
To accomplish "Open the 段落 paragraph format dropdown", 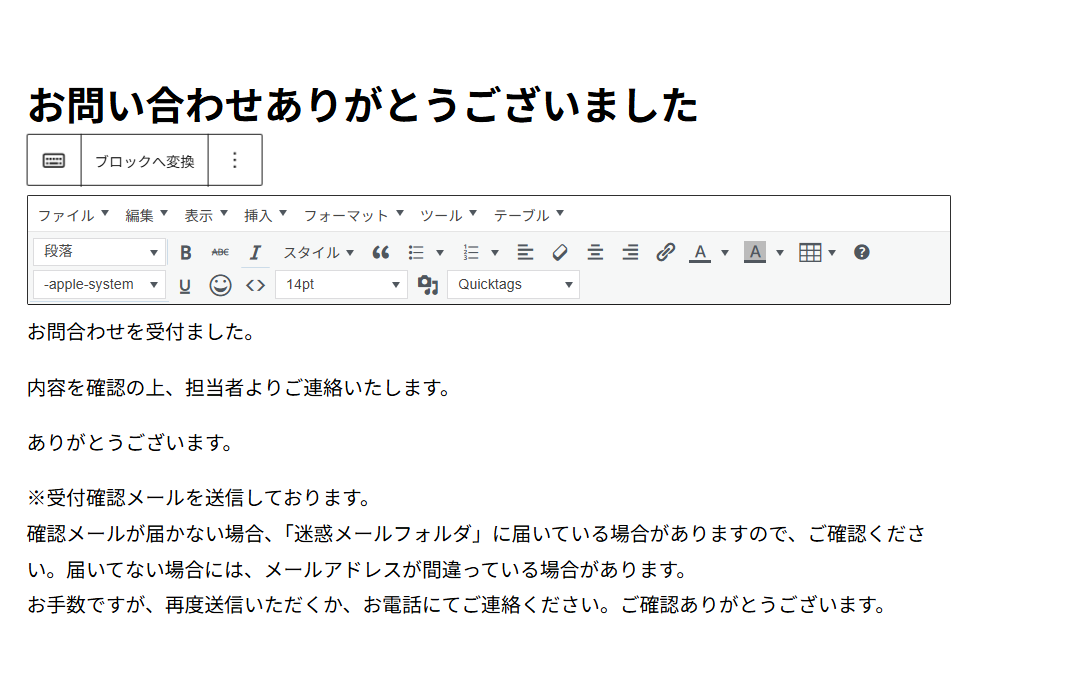I will click(99, 252).
